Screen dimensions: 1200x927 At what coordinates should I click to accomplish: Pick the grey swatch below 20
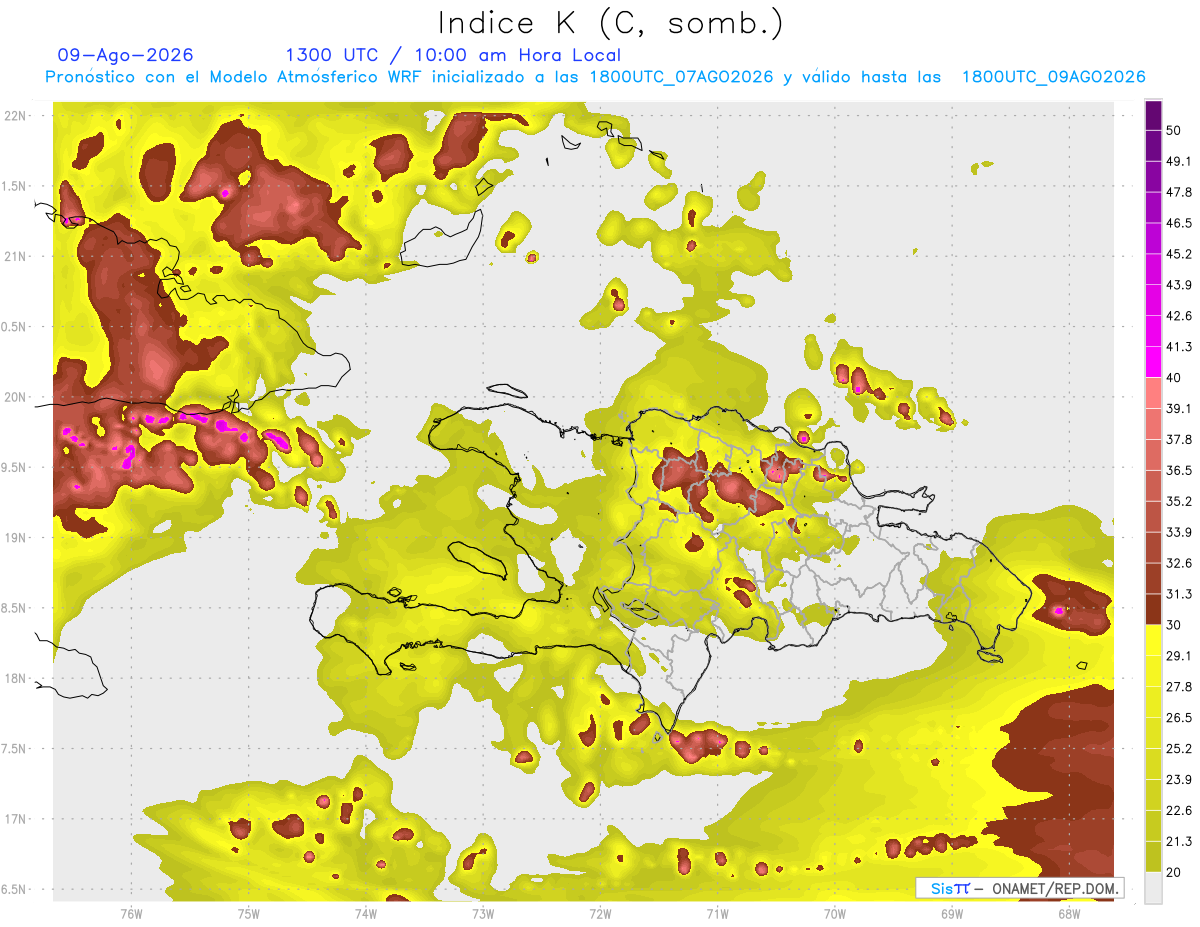1153,887
